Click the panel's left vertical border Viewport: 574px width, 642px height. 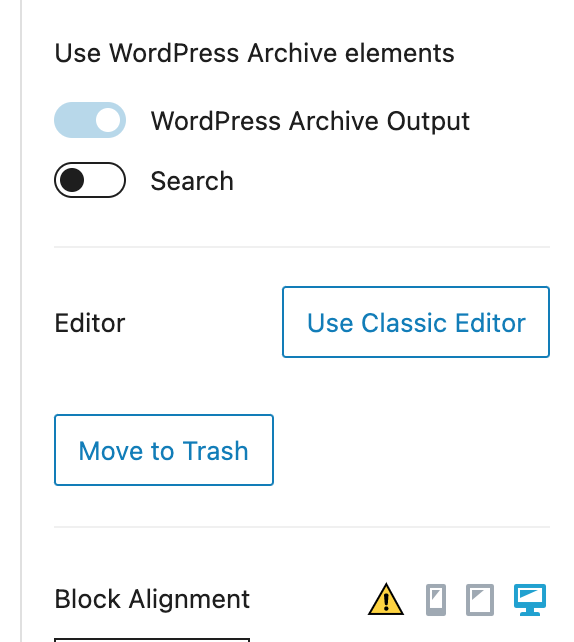[21, 321]
